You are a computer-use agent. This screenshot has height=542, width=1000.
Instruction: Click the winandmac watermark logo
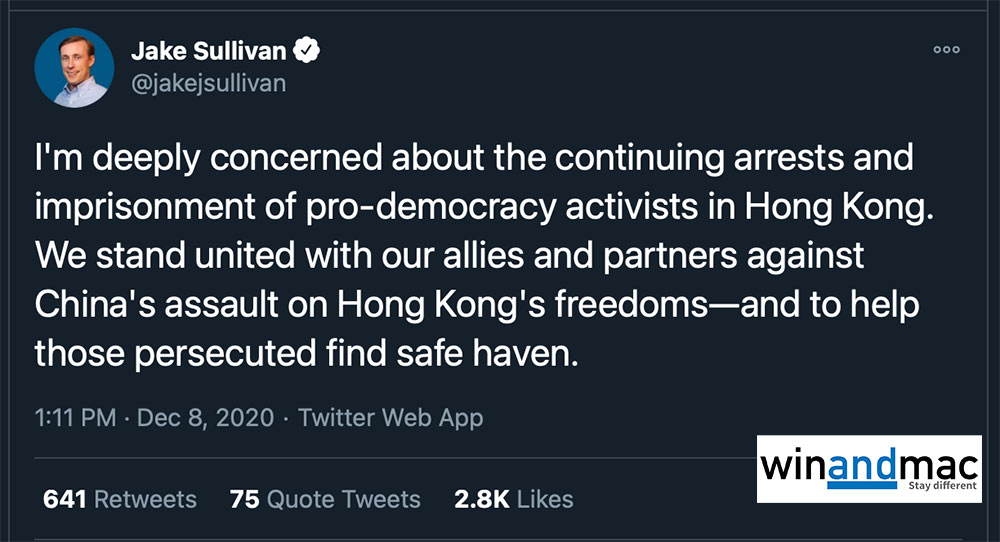(868, 468)
